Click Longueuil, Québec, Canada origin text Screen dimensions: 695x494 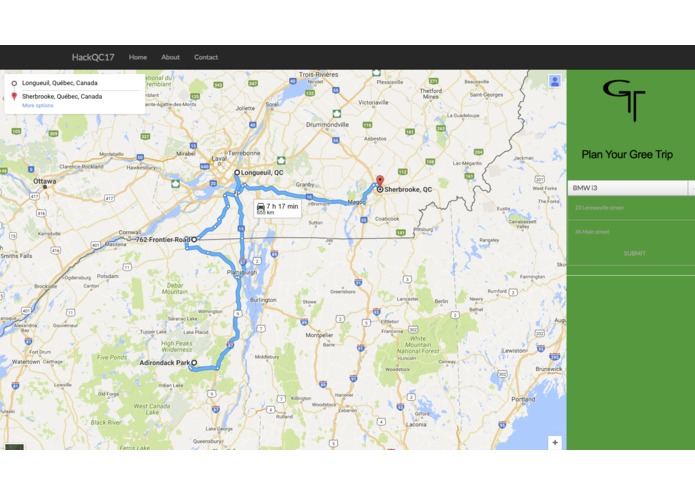tap(60, 83)
